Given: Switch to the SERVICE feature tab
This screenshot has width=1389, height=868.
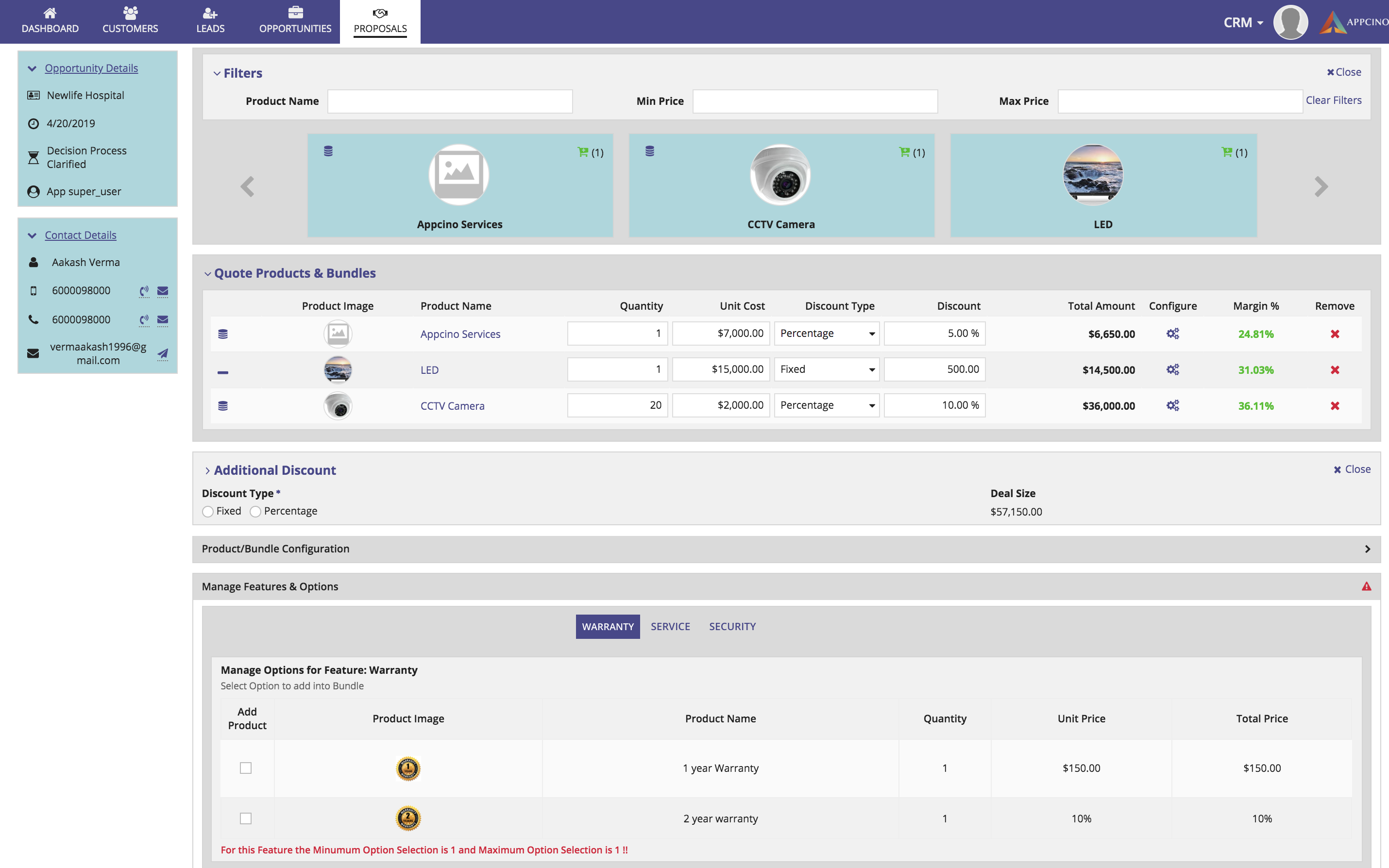Looking at the screenshot, I should [670, 626].
